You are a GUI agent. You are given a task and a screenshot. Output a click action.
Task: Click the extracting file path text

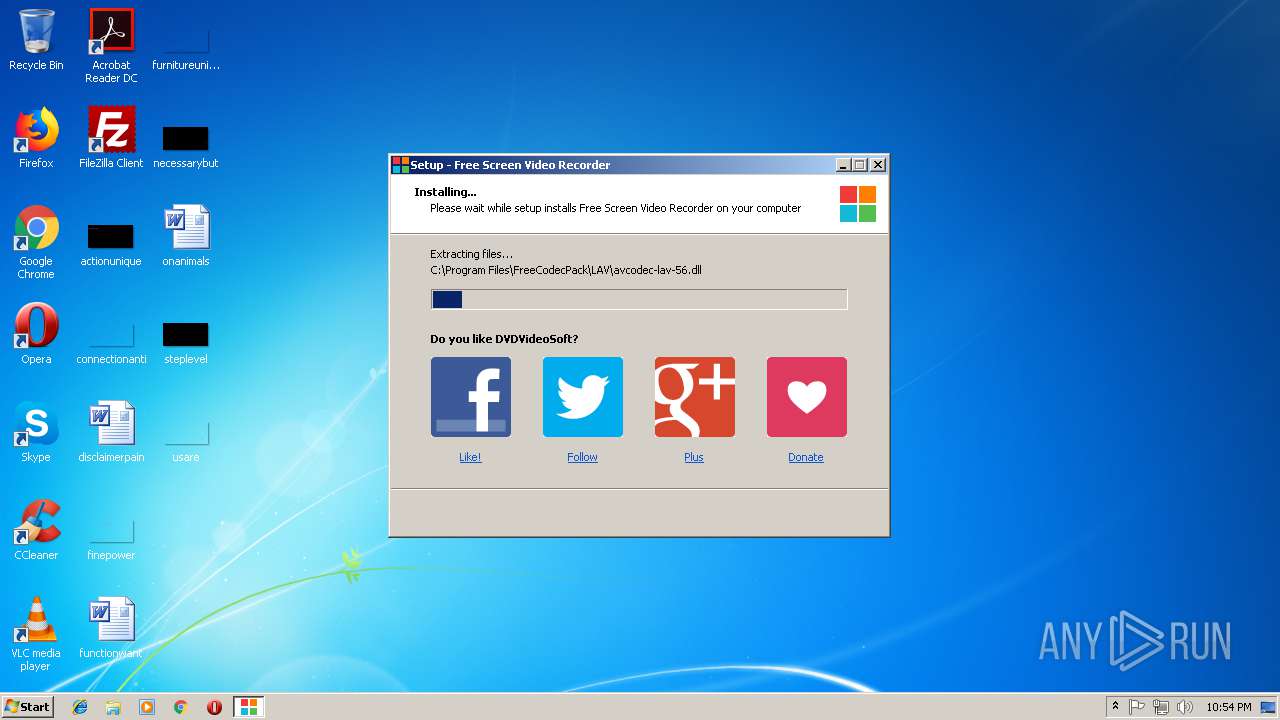pyautogui.click(x=566, y=270)
